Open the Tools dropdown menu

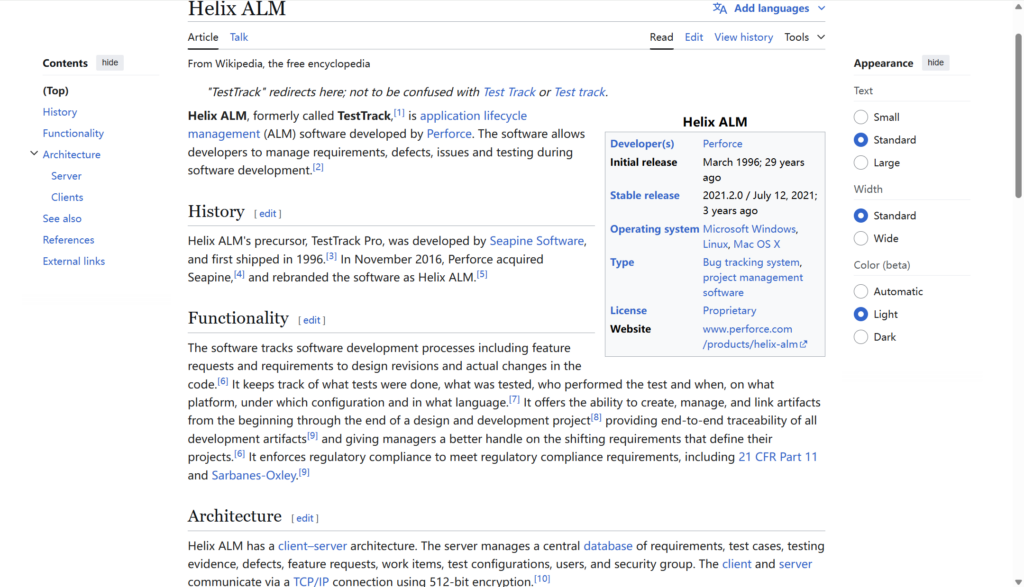tap(804, 37)
